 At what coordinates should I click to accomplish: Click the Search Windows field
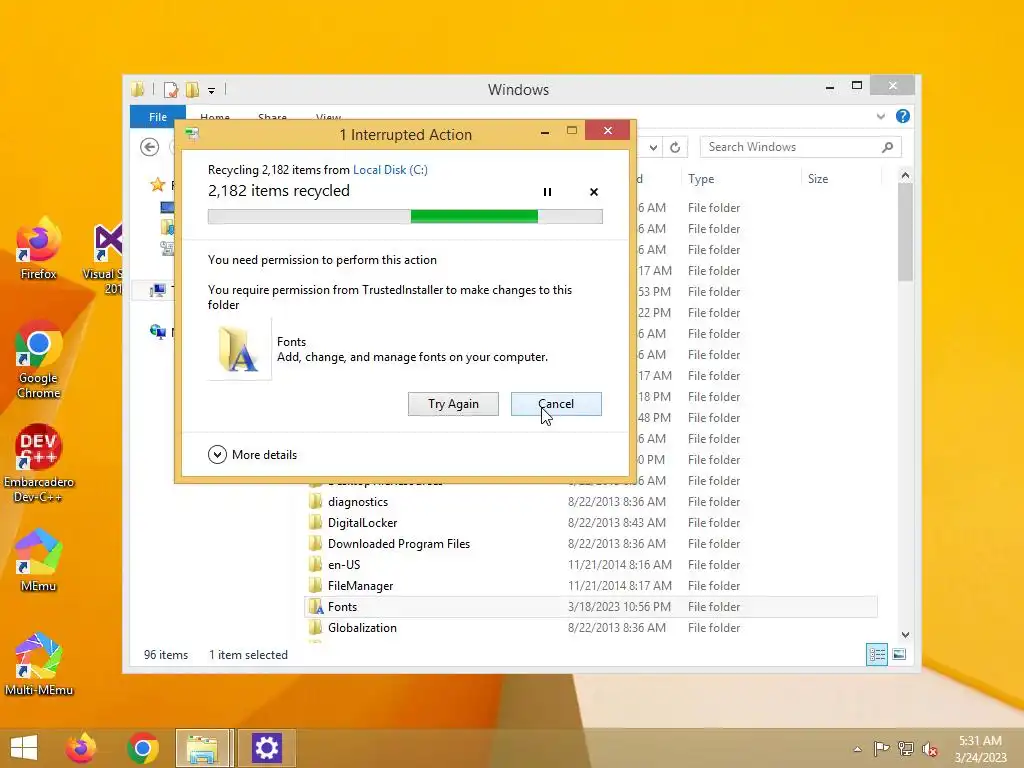pyautogui.click(x=800, y=147)
